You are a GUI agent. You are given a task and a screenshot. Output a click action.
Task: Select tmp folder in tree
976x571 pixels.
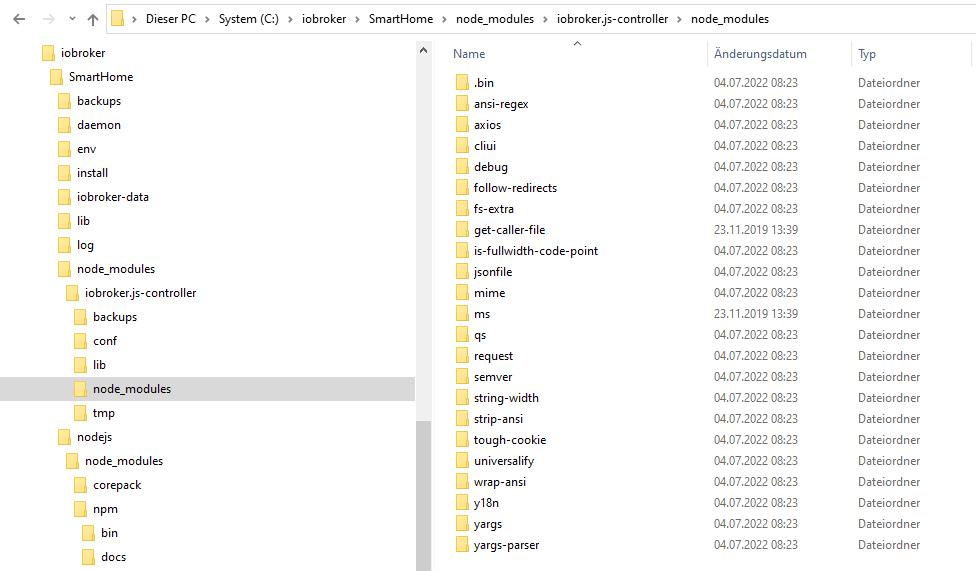(103, 413)
